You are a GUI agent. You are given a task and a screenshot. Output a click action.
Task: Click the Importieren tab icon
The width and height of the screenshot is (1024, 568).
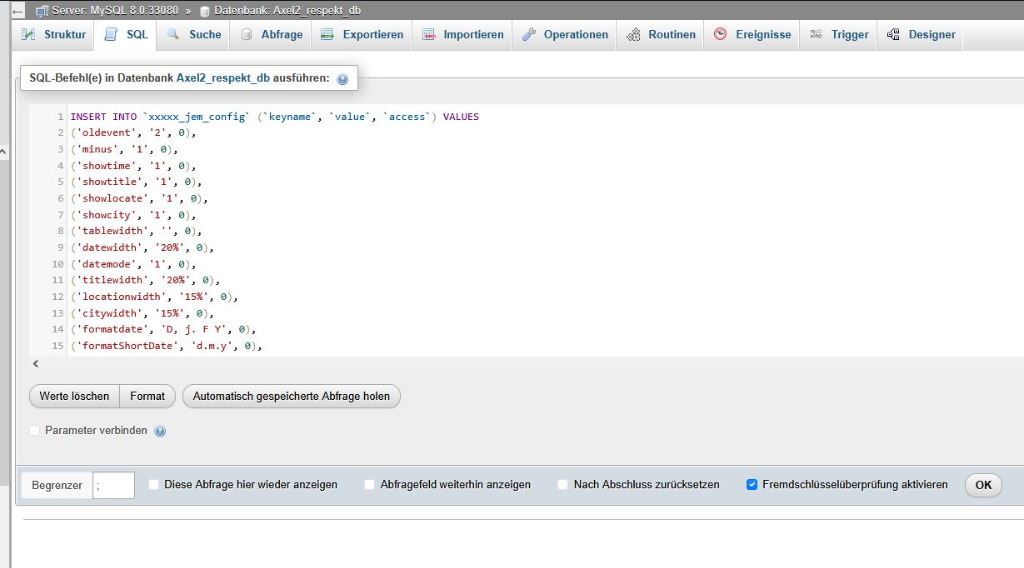click(428, 35)
